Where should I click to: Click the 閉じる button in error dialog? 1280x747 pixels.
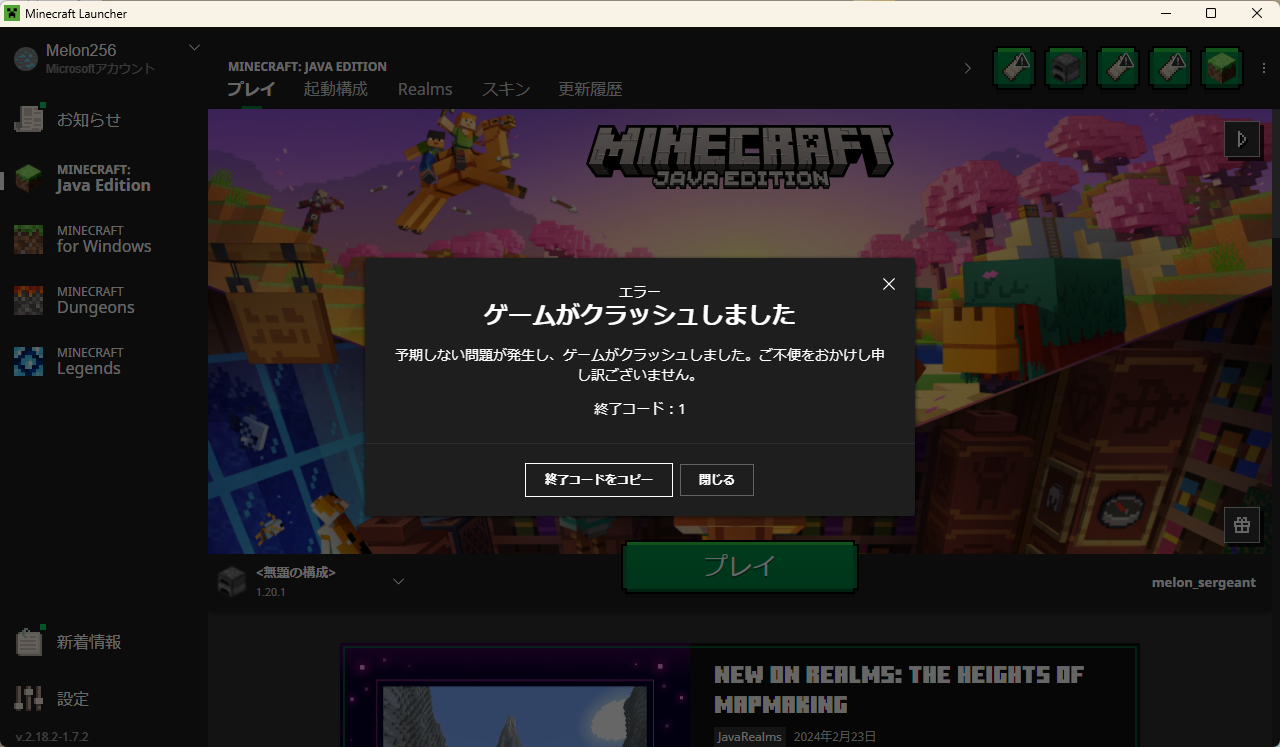coord(717,480)
